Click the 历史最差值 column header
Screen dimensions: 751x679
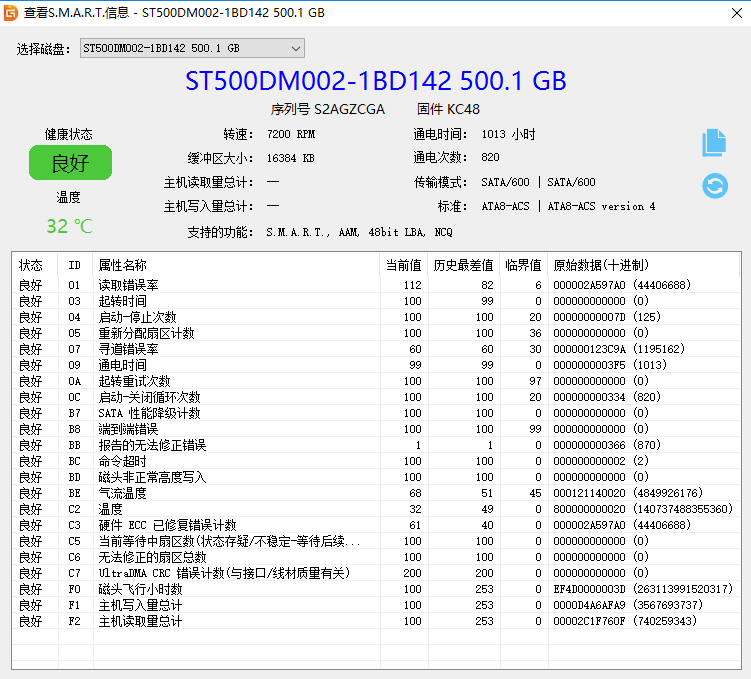[x=463, y=265]
